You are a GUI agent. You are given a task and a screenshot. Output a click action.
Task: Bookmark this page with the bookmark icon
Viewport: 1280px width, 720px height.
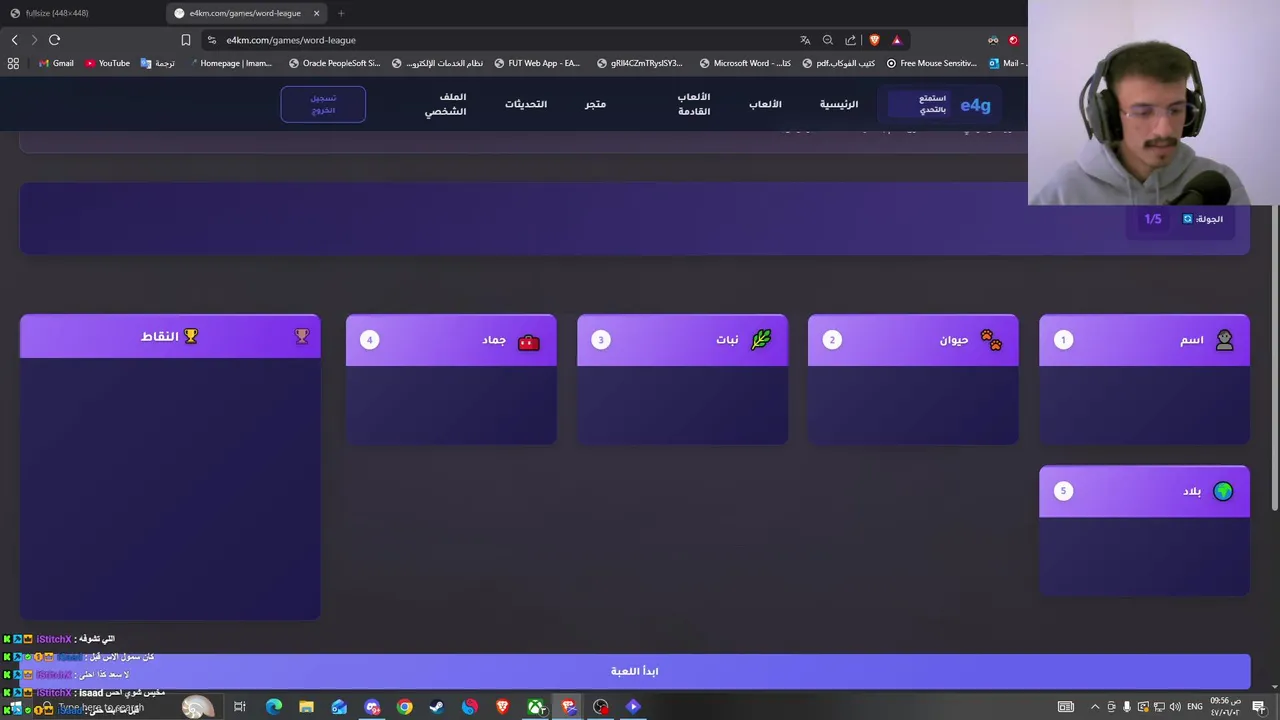(186, 40)
